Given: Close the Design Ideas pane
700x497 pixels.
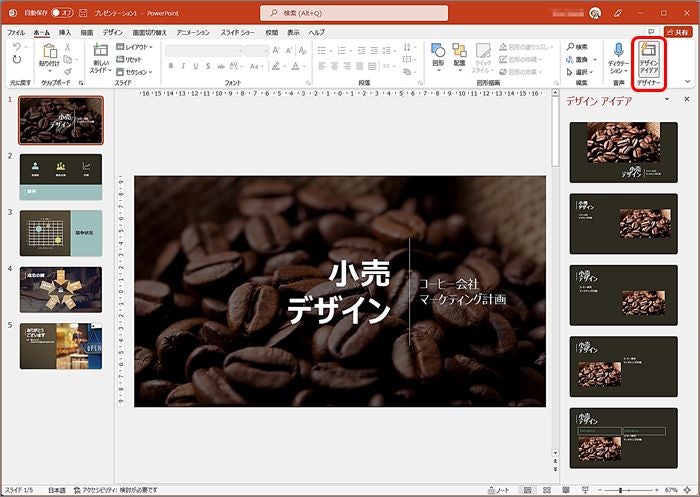Looking at the screenshot, I should pyautogui.click(x=686, y=101).
